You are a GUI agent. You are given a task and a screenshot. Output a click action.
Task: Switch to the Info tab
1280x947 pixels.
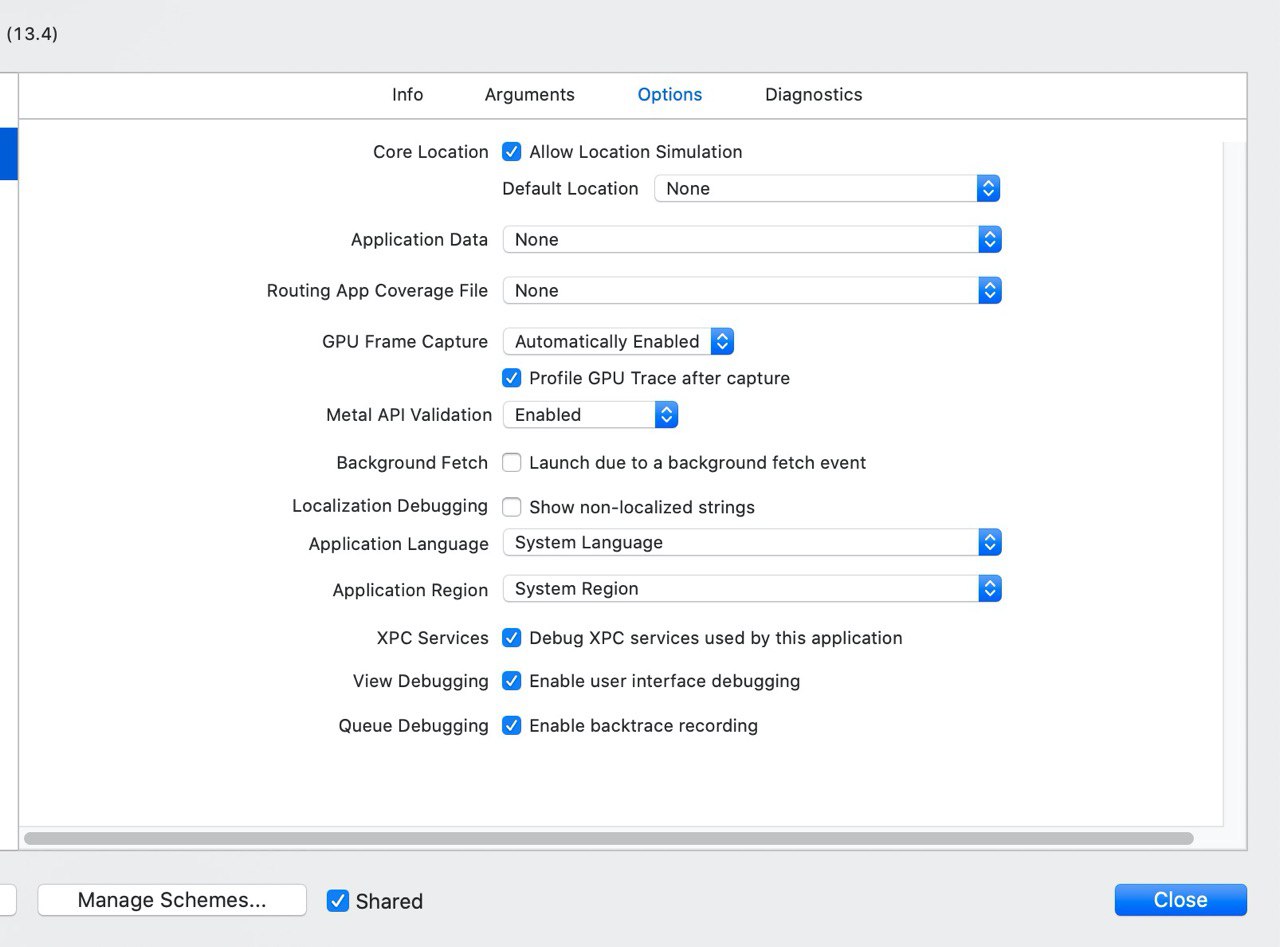point(407,95)
